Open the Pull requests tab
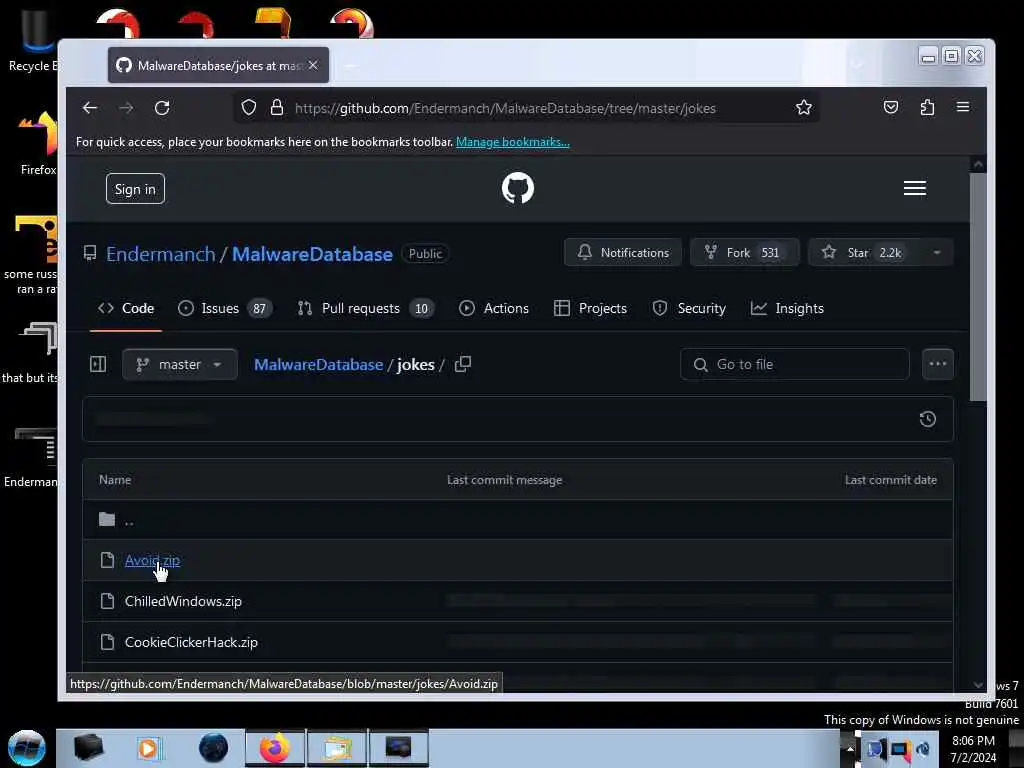The width and height of the screenshot is (1024, 768). pyautogui.click(x=366, y=308)
